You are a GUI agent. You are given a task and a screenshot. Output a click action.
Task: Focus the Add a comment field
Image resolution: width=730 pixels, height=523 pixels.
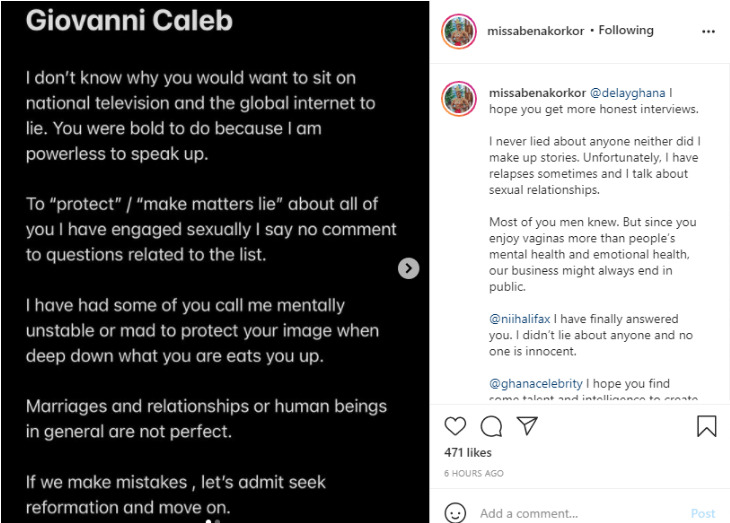click(582, 513)
